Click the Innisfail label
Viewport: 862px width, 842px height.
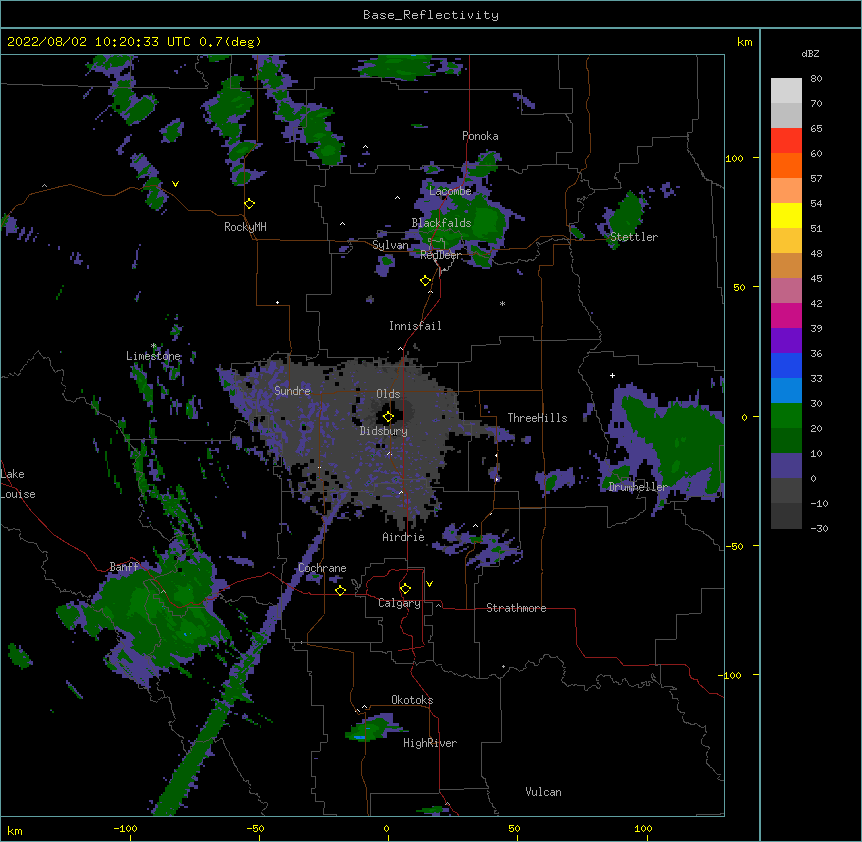415,326
